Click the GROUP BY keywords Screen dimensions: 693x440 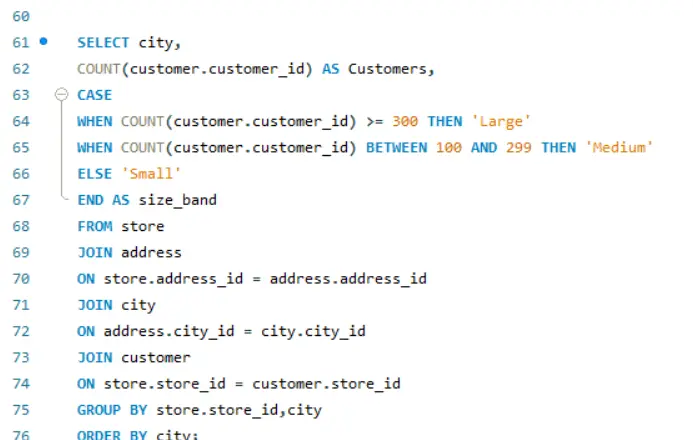pyautogui.click(x=112, y=410)
